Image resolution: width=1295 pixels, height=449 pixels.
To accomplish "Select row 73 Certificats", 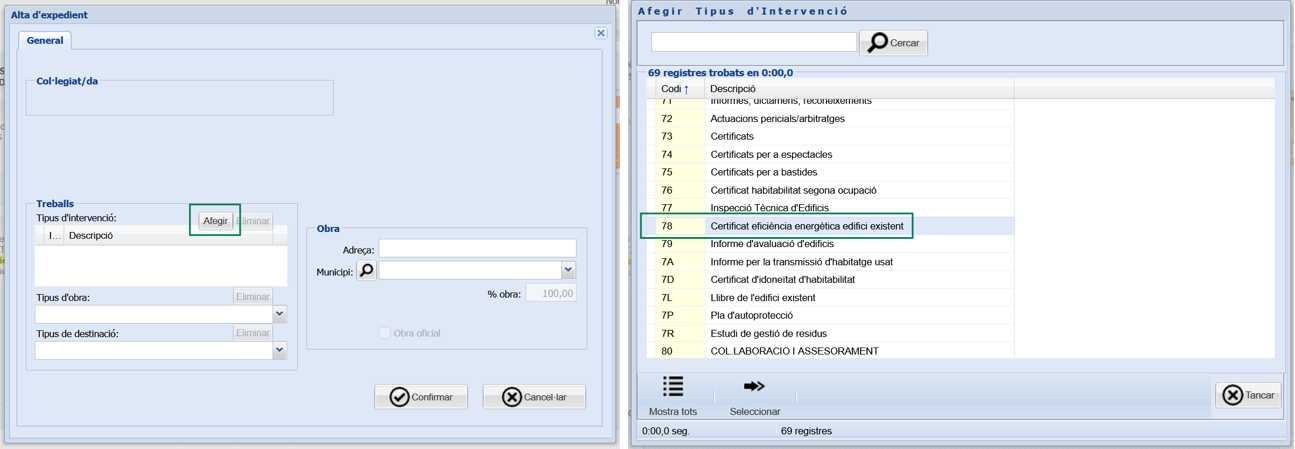I will [x=830, y=137].
